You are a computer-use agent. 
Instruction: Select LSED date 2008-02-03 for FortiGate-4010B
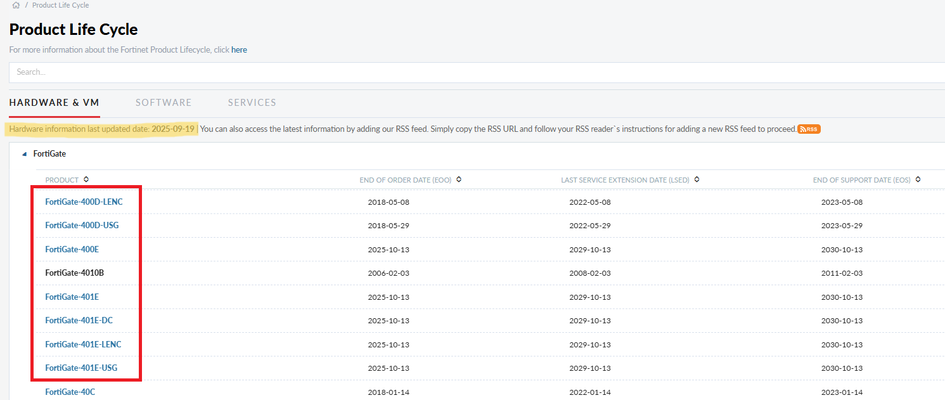point(590,273)
